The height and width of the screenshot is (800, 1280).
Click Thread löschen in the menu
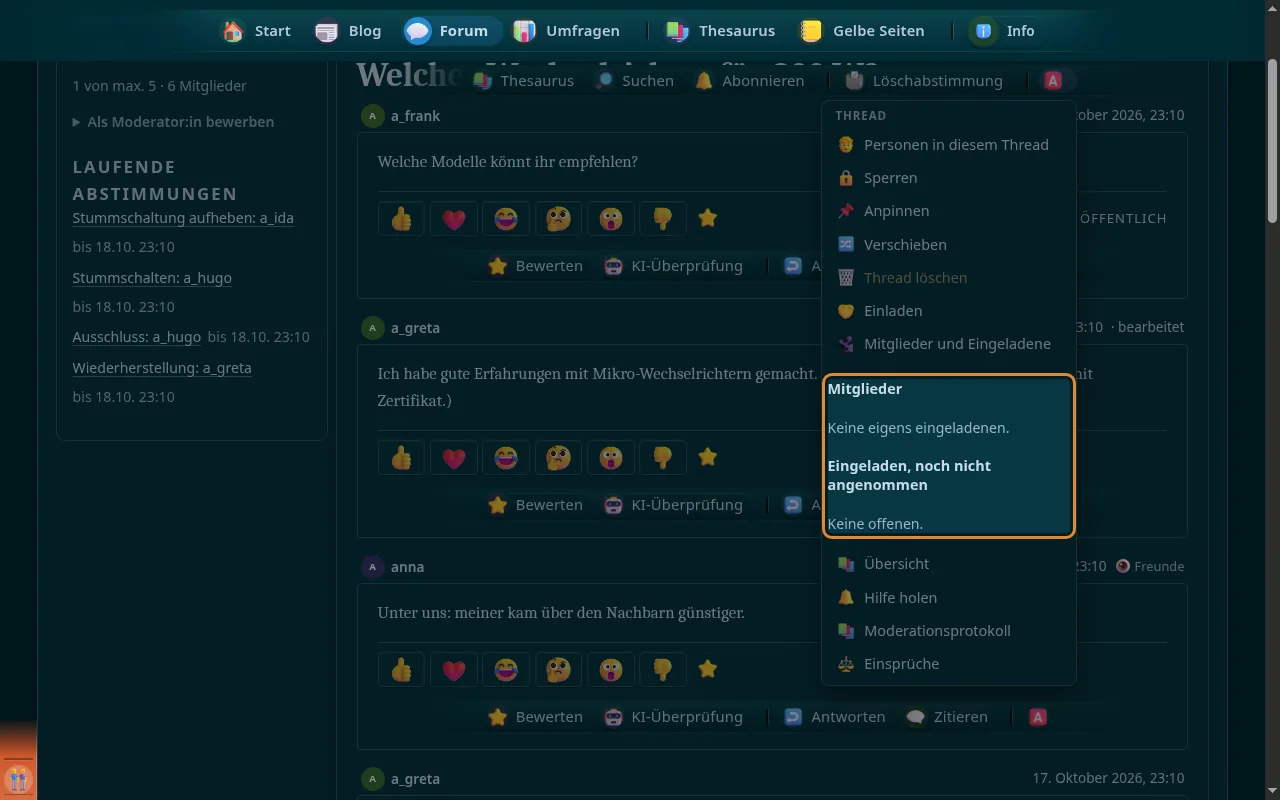[948, 278]
